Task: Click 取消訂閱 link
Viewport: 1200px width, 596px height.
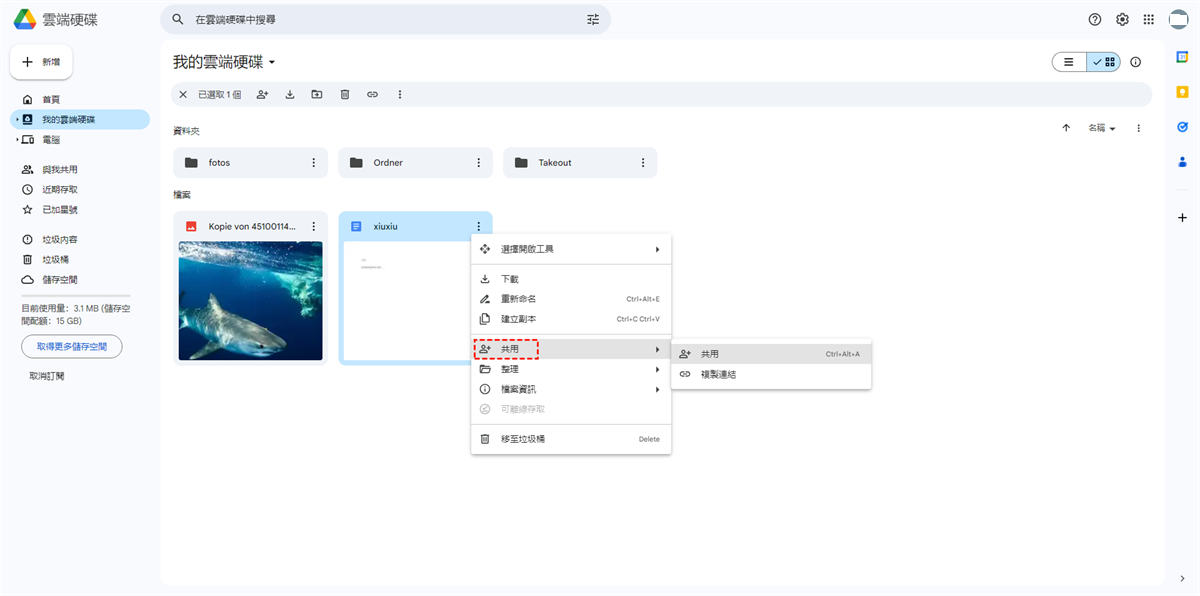Action: (x=47, y=376)
